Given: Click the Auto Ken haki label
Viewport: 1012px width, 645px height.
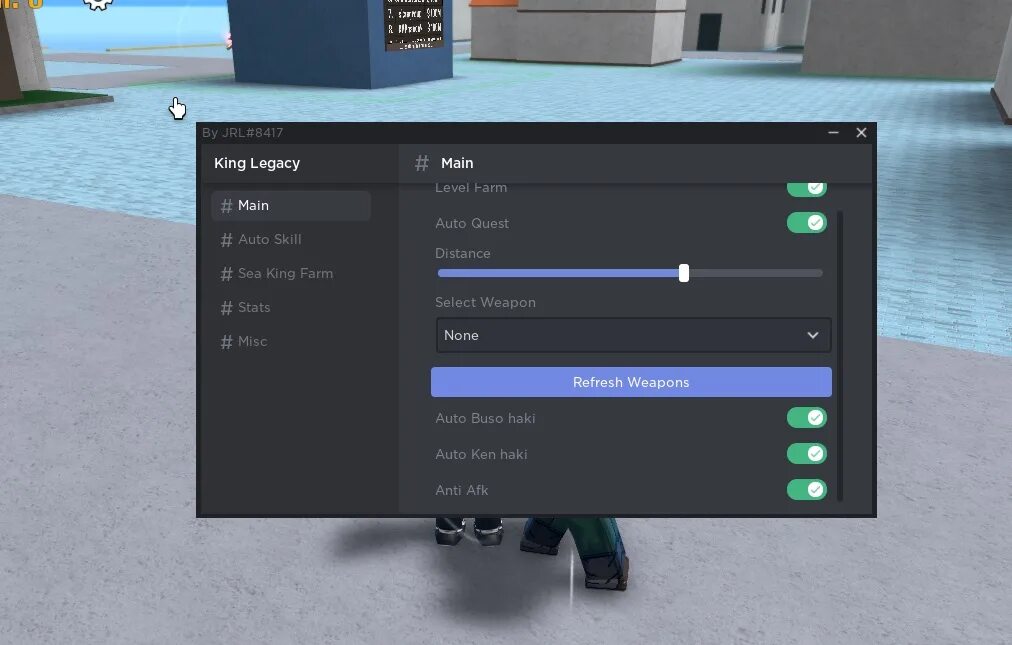Looking at the screenshot, I should point(481,455).
